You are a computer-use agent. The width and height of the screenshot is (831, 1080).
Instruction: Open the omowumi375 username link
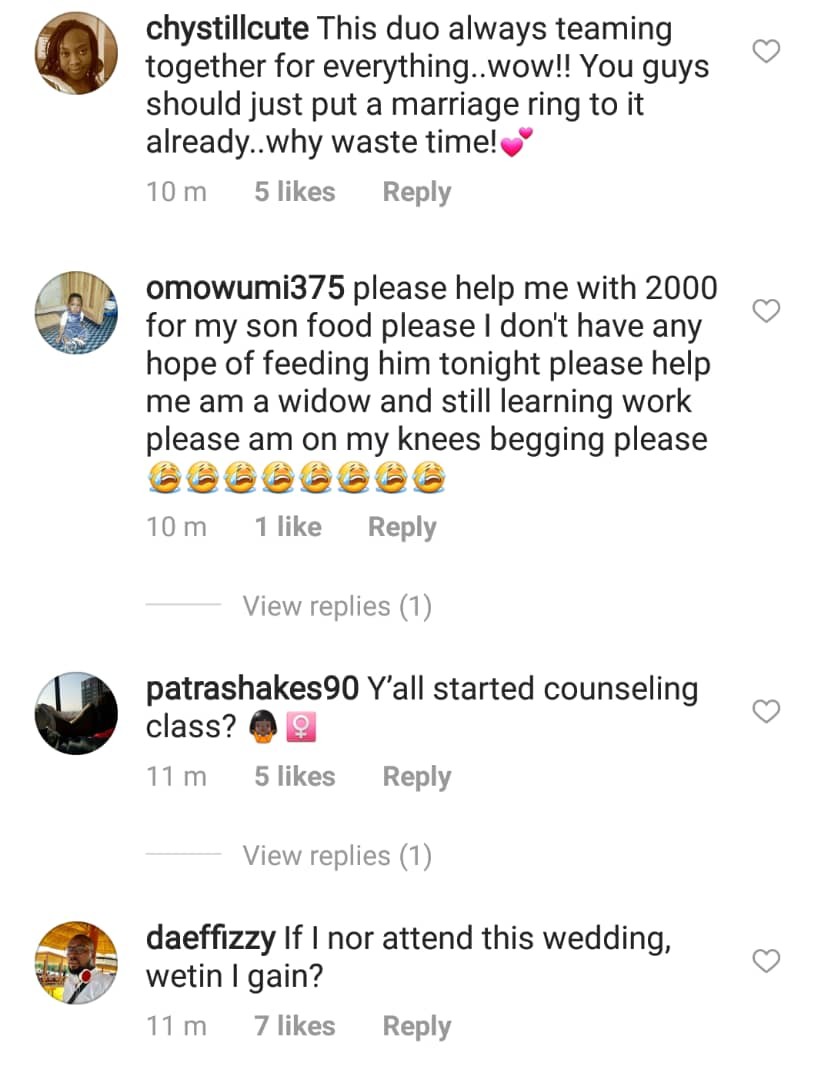click(x=245, y=289)
